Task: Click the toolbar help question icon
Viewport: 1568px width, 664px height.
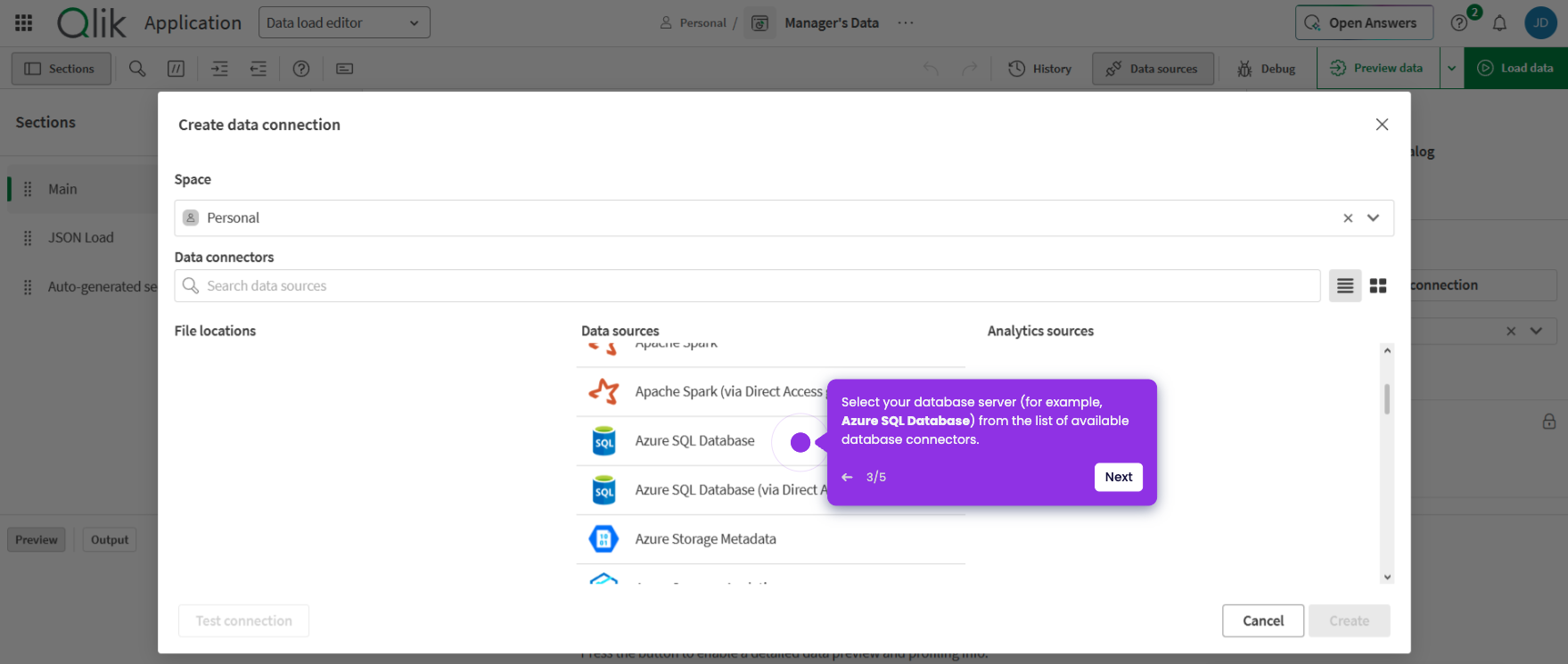Action: [301, 69]
